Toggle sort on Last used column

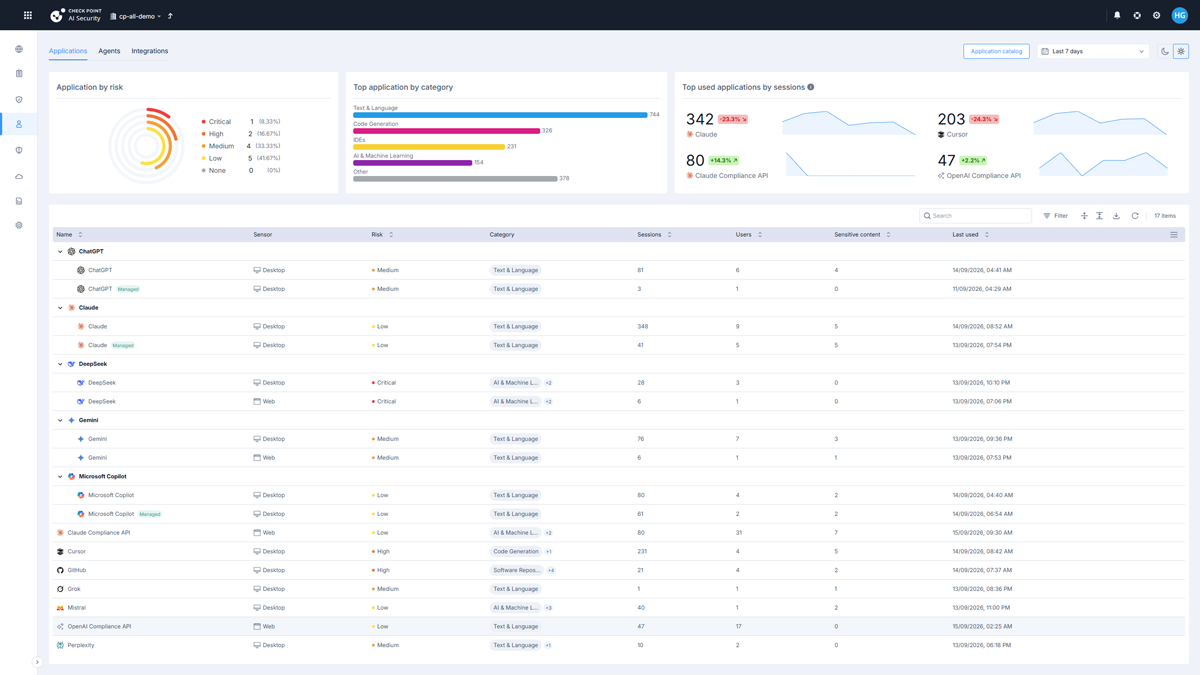tap(987, 235)
